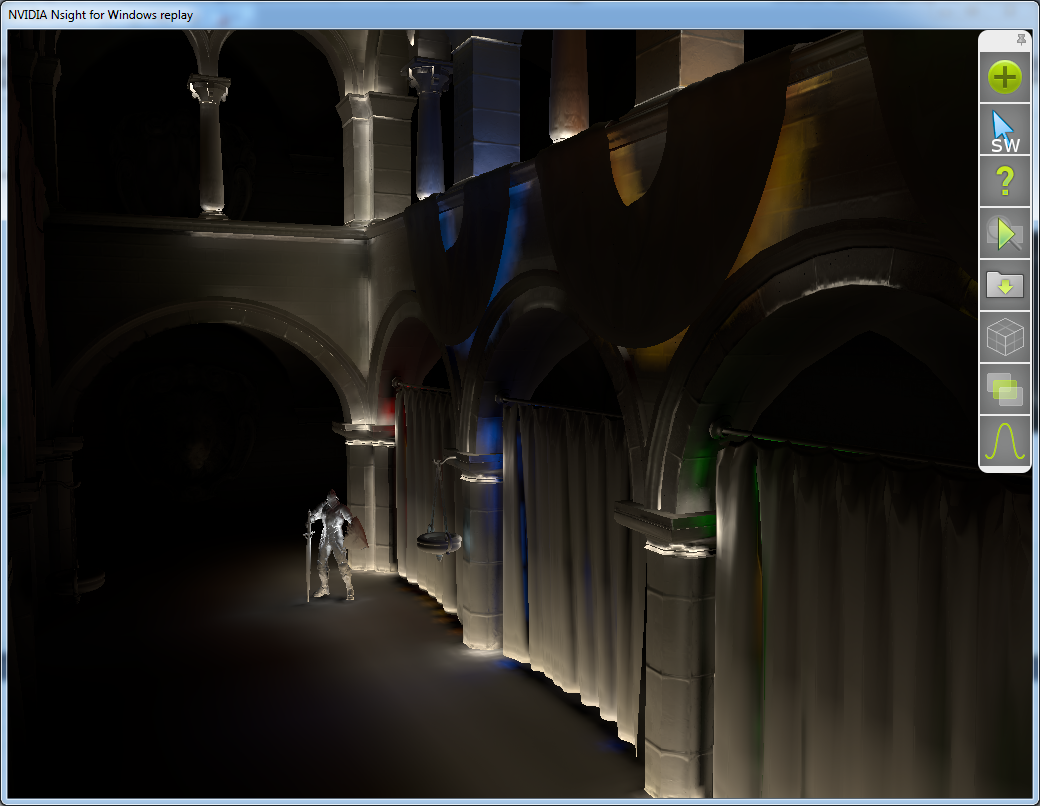Screen dimensions: 1040x806
Task: Click the folder with down arrow icon
Action: point(1005,286)
